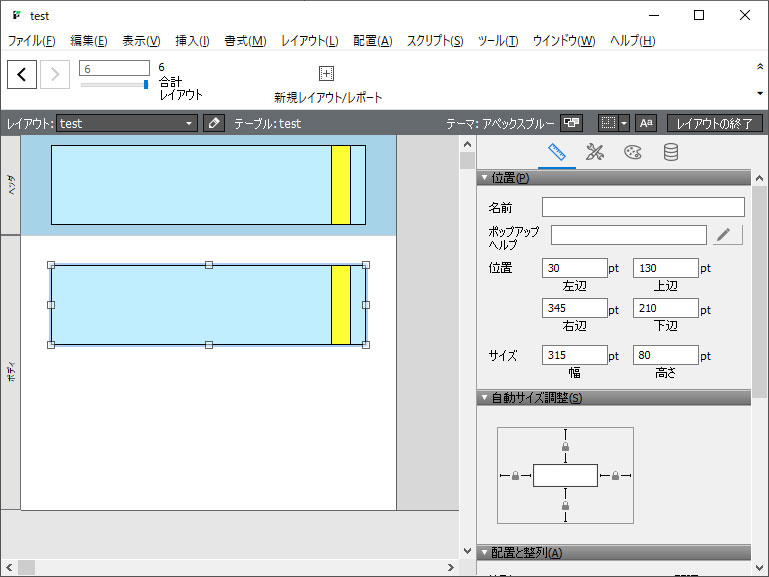Screen dimensions: 769x577
Task: Click the layout number field showing 6
Action: point(114,68)
